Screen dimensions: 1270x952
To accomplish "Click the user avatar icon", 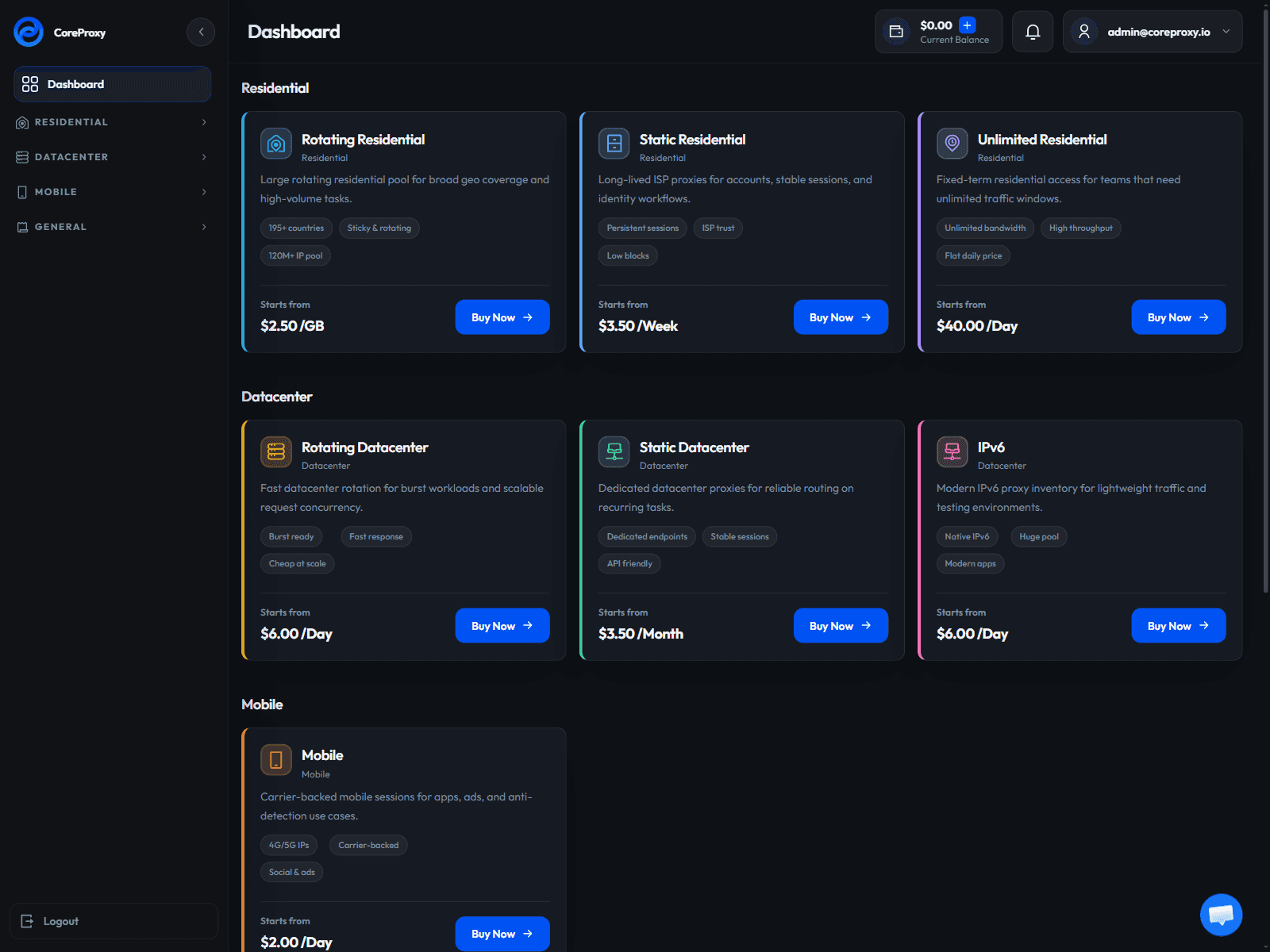I will coord(1083,32).
